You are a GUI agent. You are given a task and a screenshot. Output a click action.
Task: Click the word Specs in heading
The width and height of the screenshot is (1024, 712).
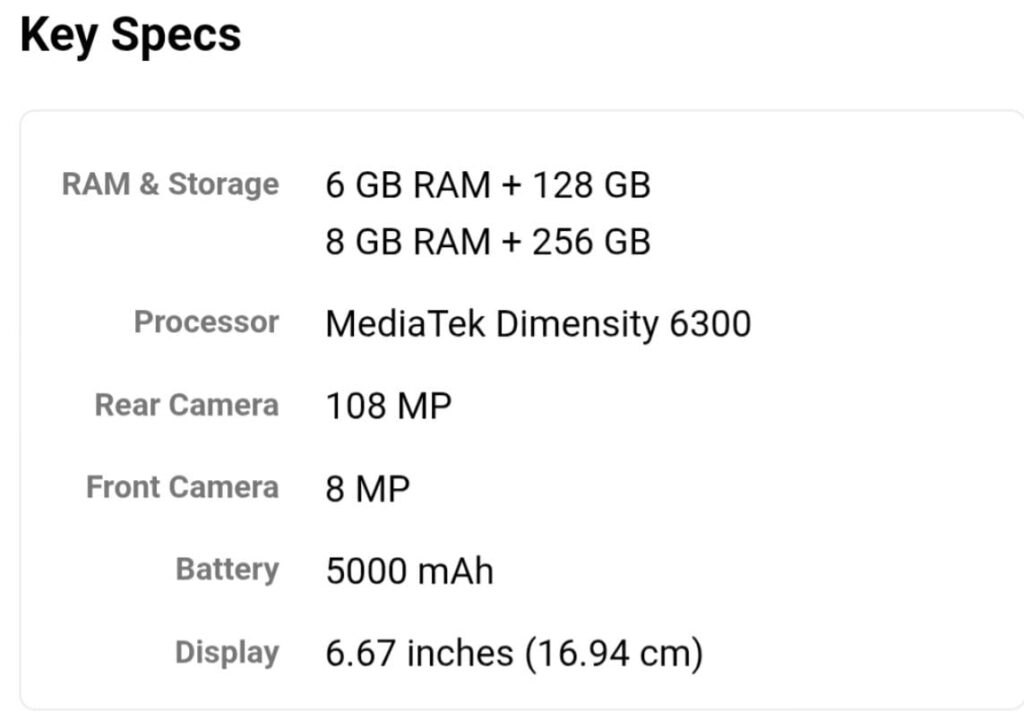tap(176, 37)
